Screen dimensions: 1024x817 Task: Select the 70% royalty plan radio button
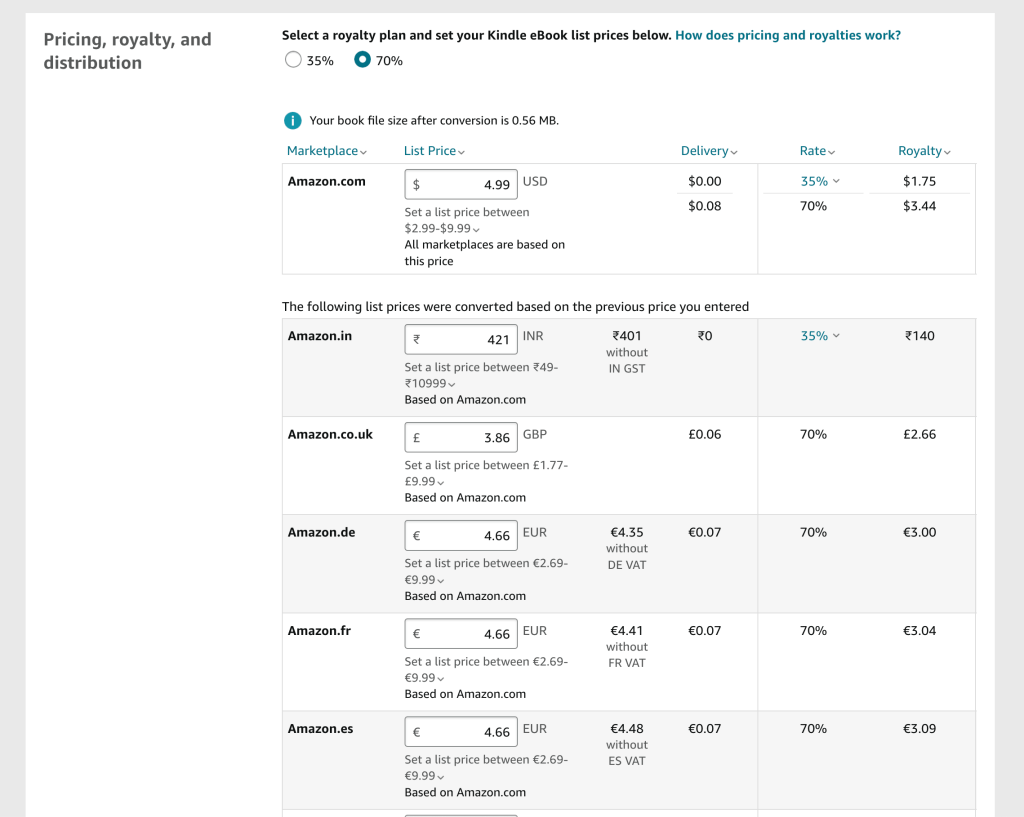coord(363,60)
